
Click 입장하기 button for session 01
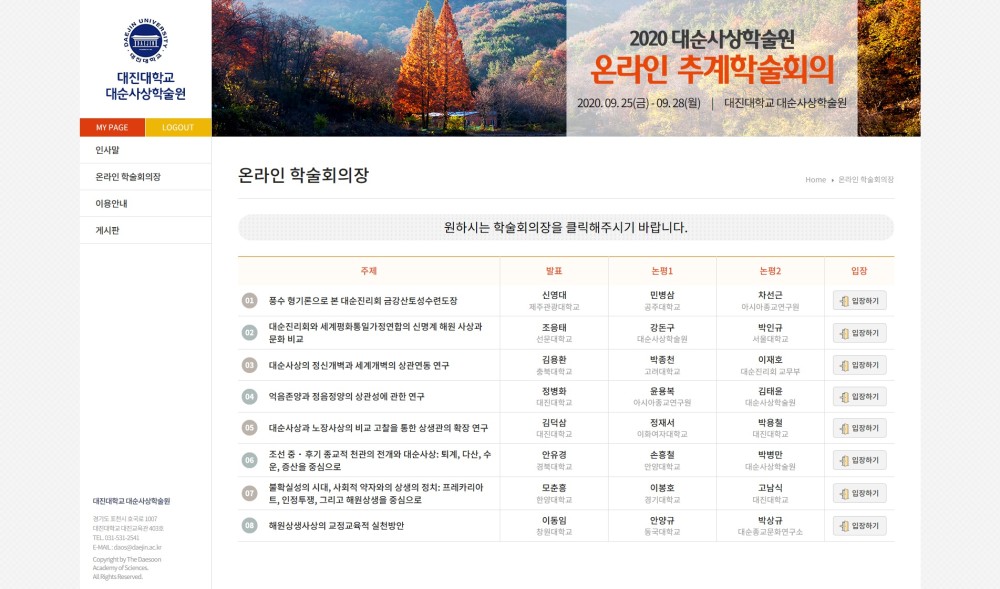859,301
